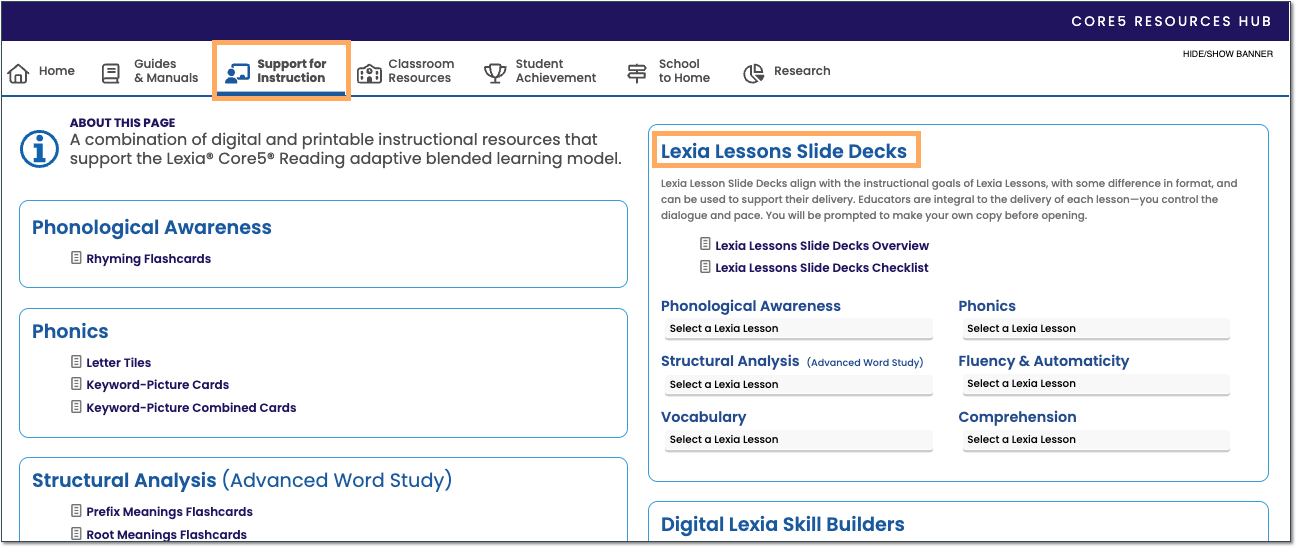Click the Student Achievement trophy icon
The width and height of the screenshot is (1296, 547).
coord(495,73)
